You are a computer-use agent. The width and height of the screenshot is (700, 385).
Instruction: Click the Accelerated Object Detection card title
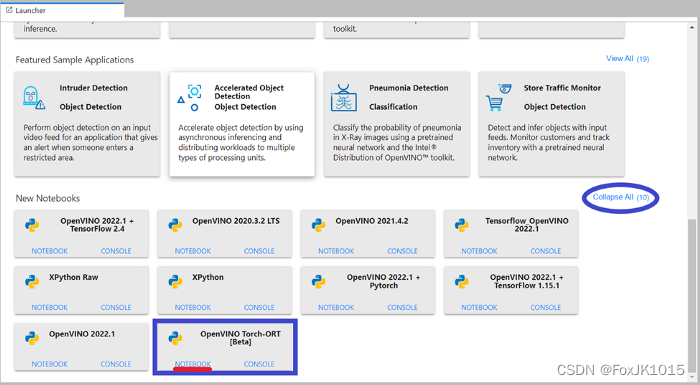pos(249,92)
